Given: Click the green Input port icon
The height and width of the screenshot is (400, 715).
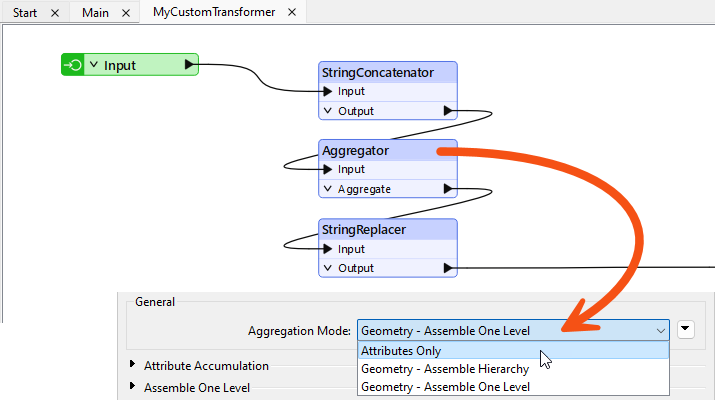Looking at the screenshot, I should [72, 65].
